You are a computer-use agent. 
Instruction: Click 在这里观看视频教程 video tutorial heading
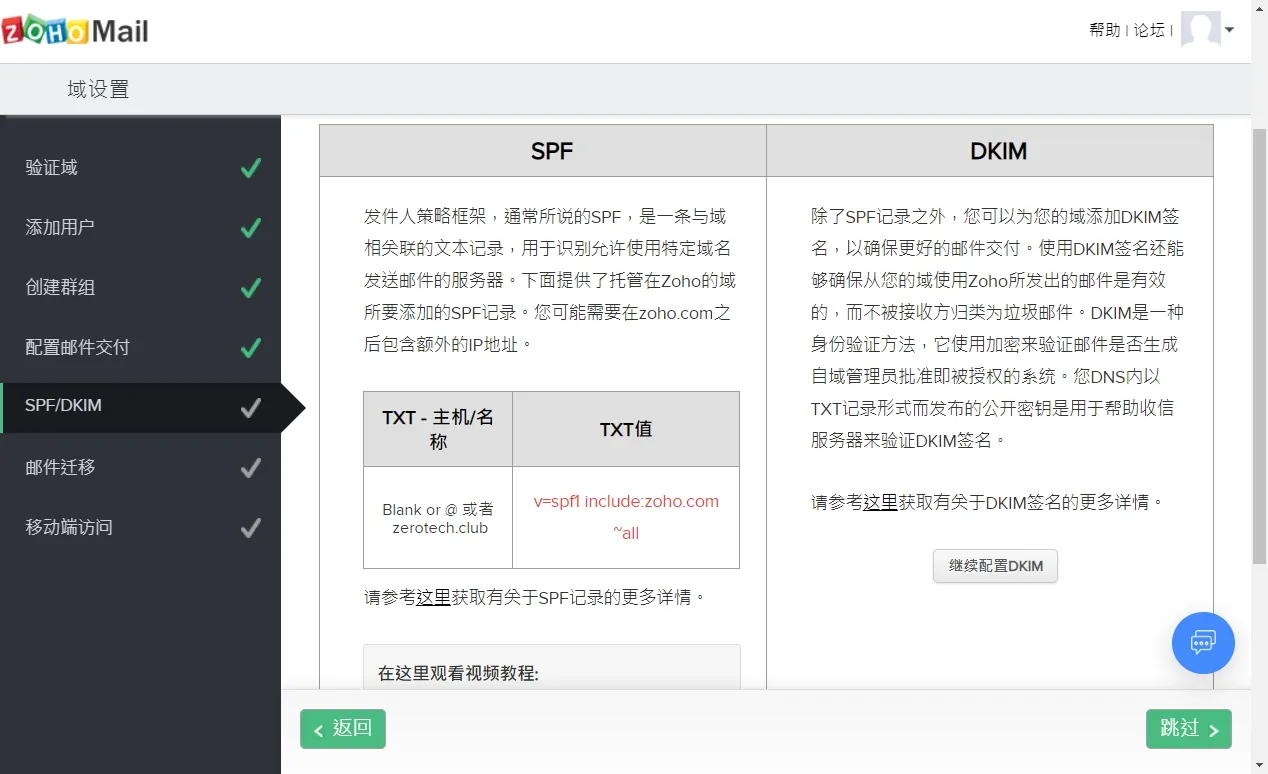click(458, 674)
